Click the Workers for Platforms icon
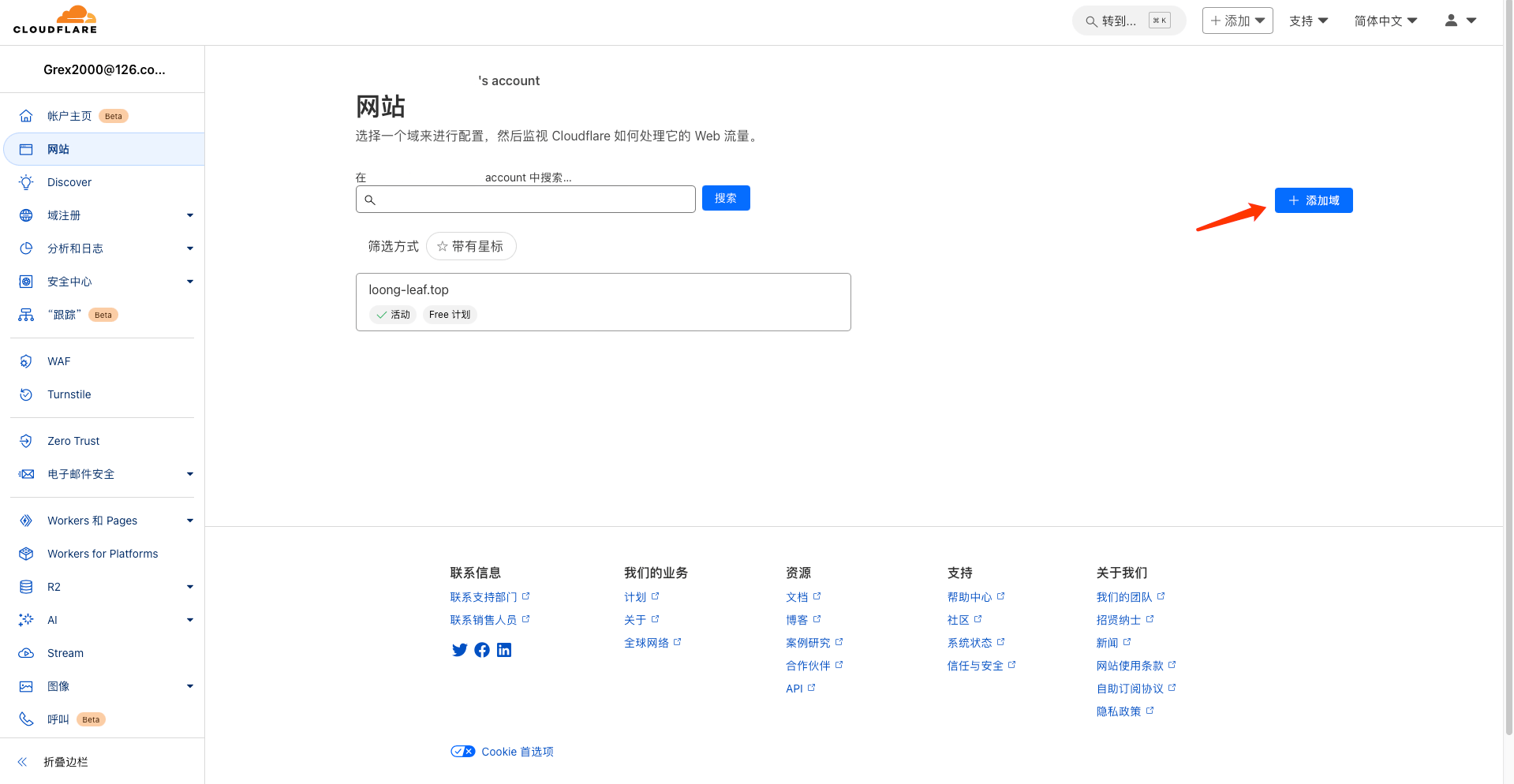Viewport: 1514px width, 784px height. coord(26,554)
